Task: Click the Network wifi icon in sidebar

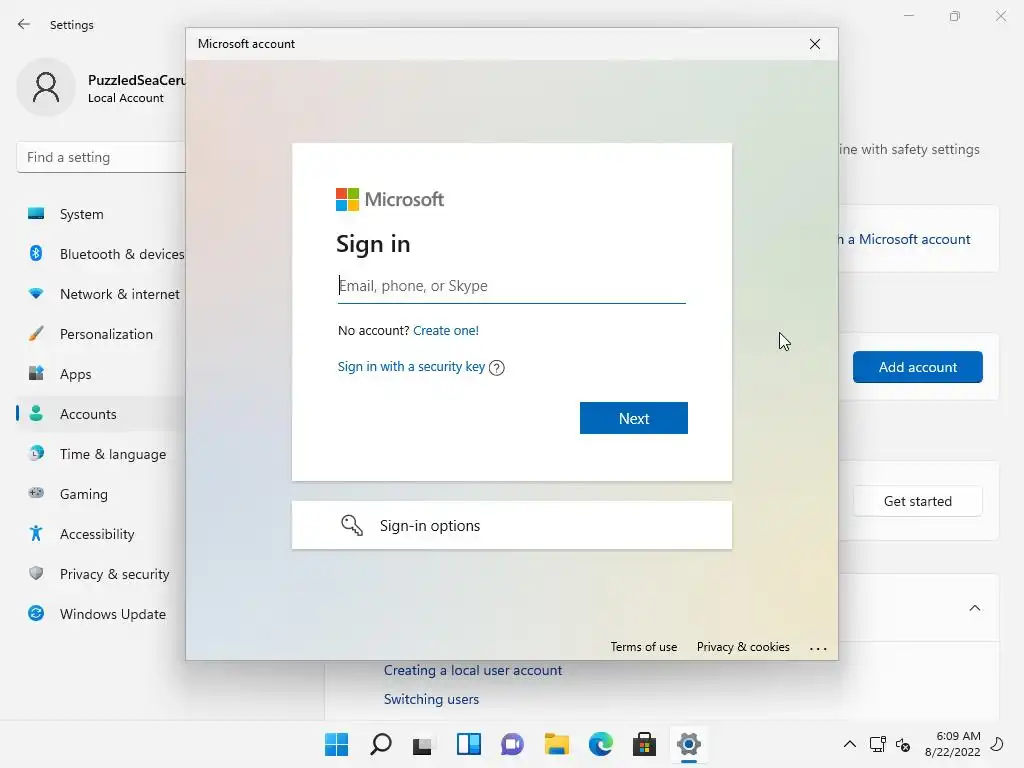Action: pos(36,294)
